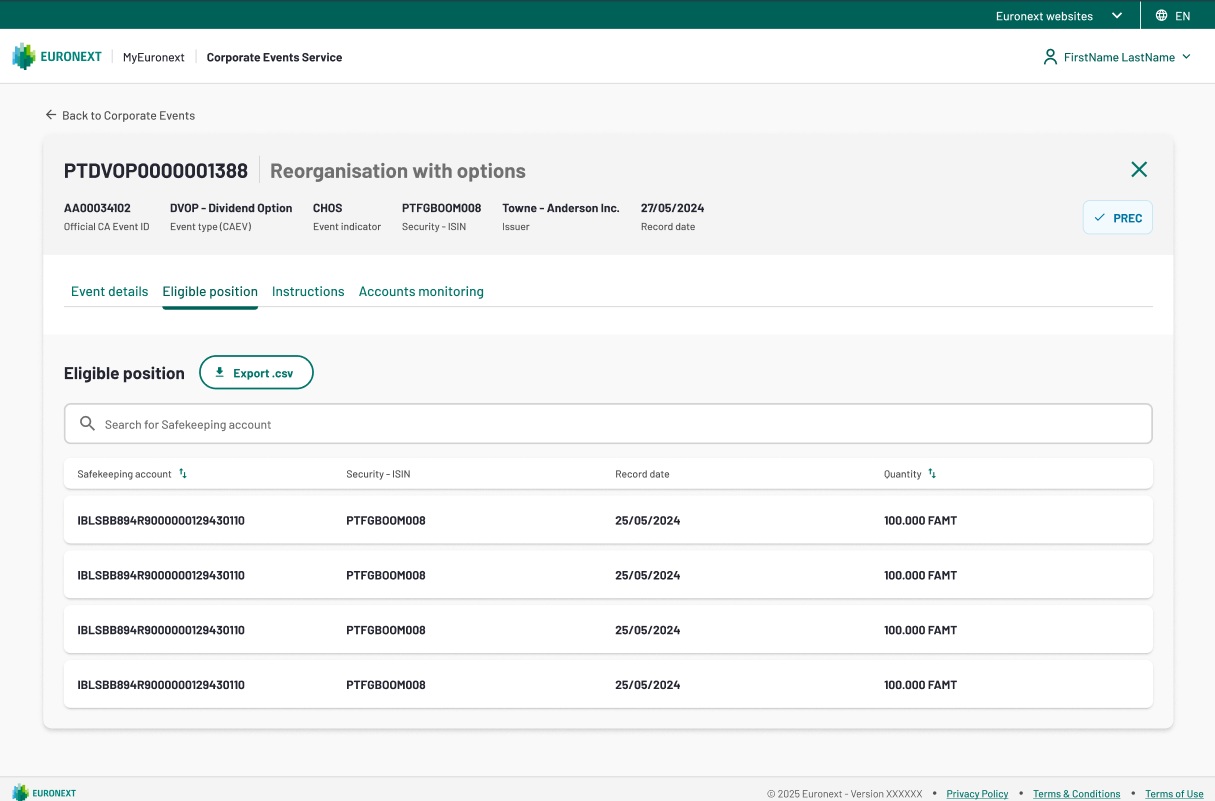Click MyEuronext in the header
The image size is (1215, 801).
154,57
